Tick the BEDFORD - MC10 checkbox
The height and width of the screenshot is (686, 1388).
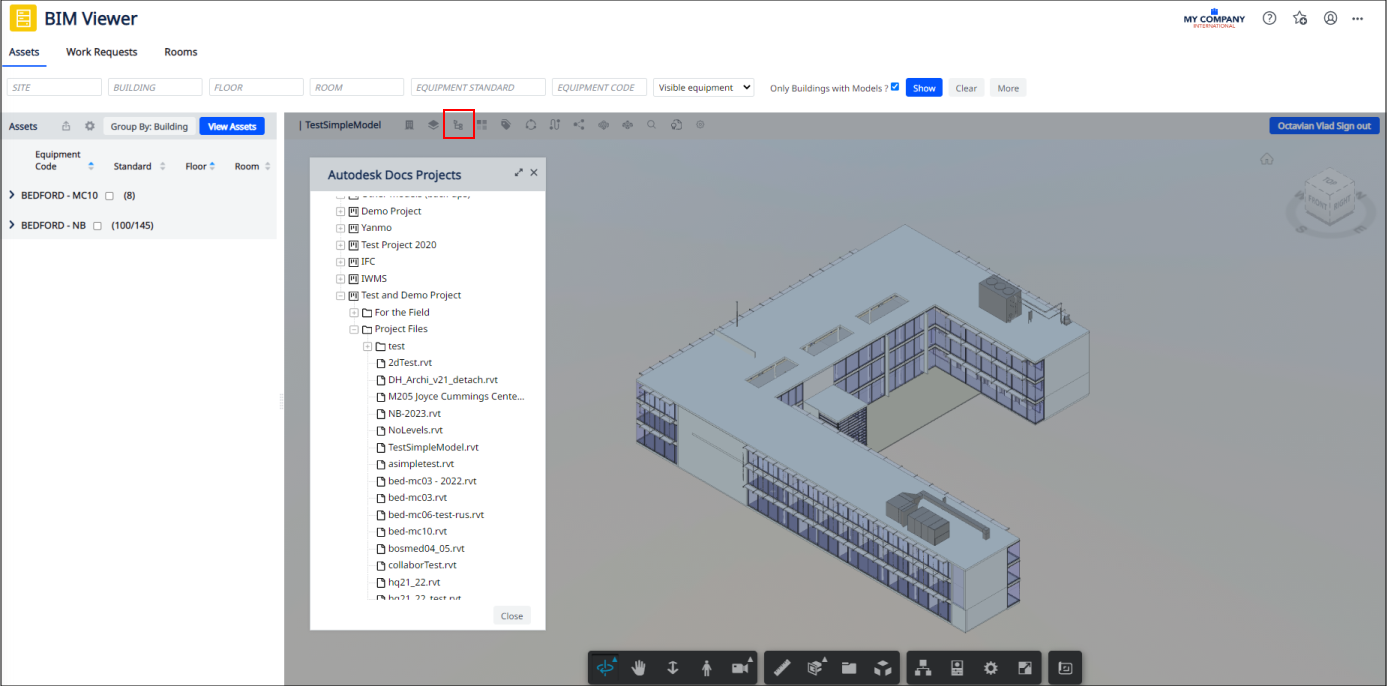click(109, 196)
